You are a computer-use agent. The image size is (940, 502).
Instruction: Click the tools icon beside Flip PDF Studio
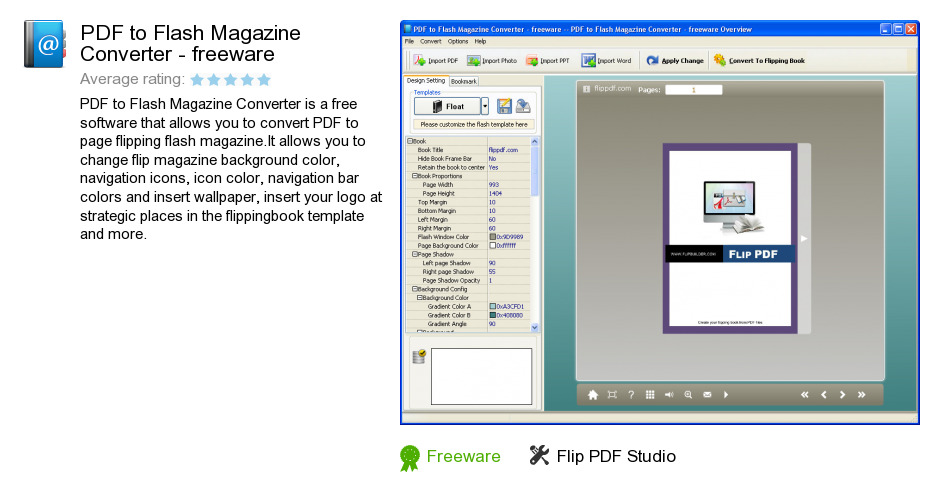(x=539, y=455)
